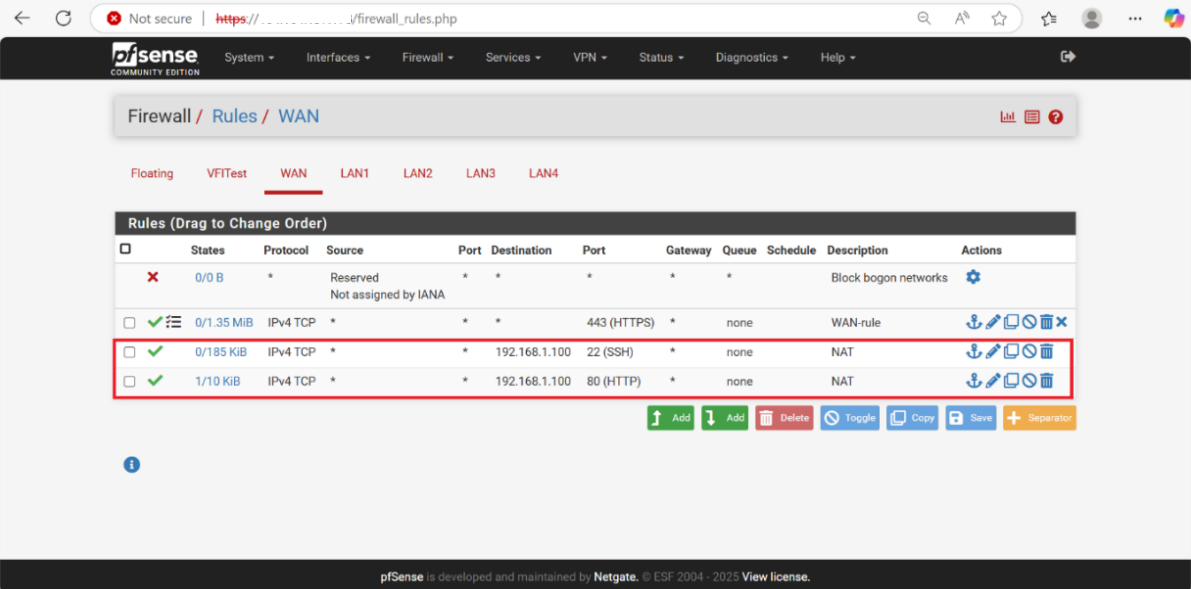Add rule to top with up-arrow Add

click(671, 418)
